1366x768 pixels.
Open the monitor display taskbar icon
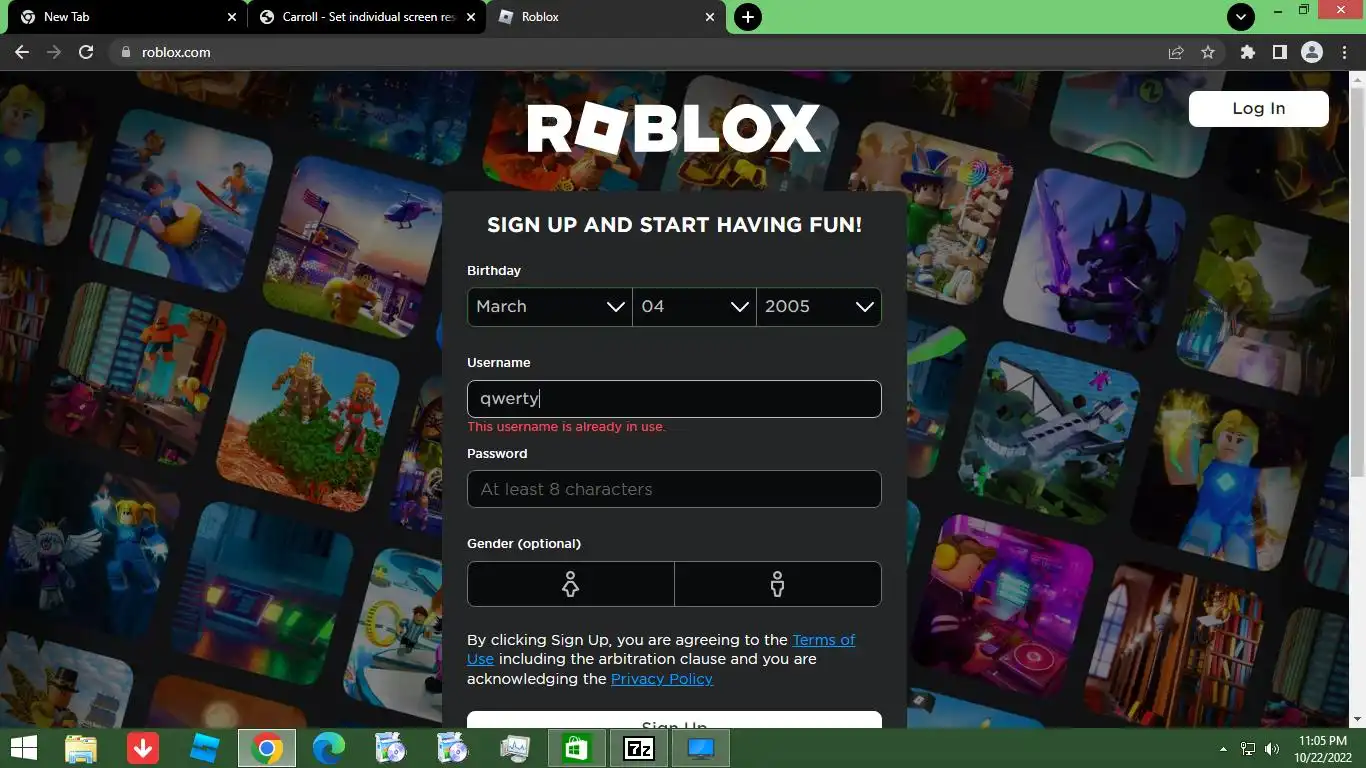pos(701,748)
